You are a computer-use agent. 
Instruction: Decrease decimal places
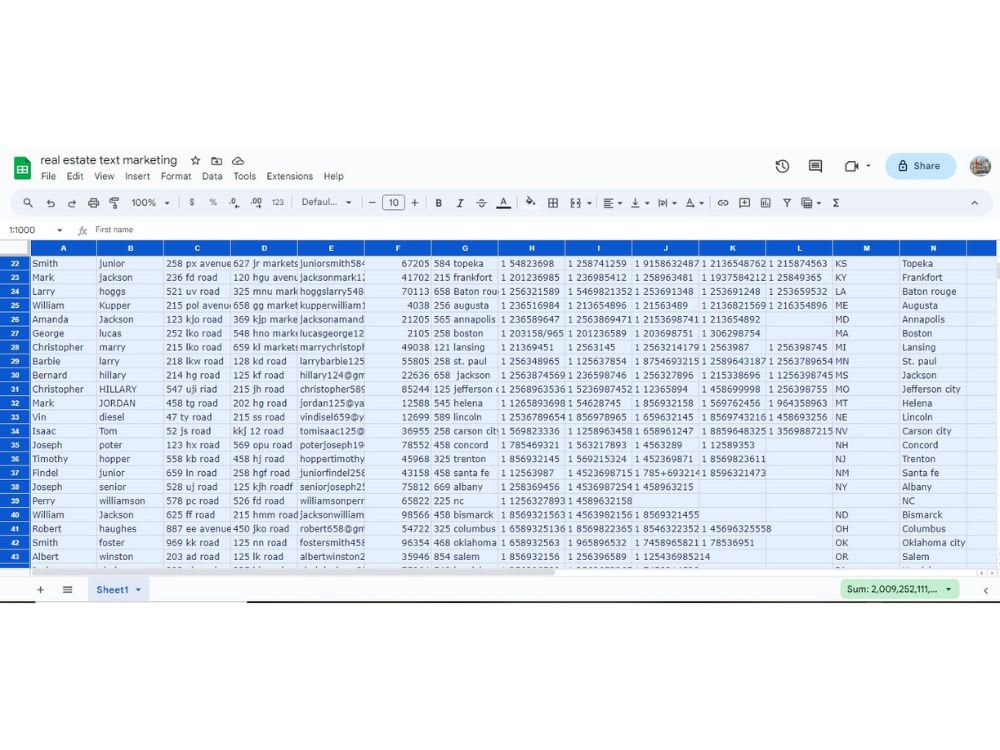click(x=234, y=203)
